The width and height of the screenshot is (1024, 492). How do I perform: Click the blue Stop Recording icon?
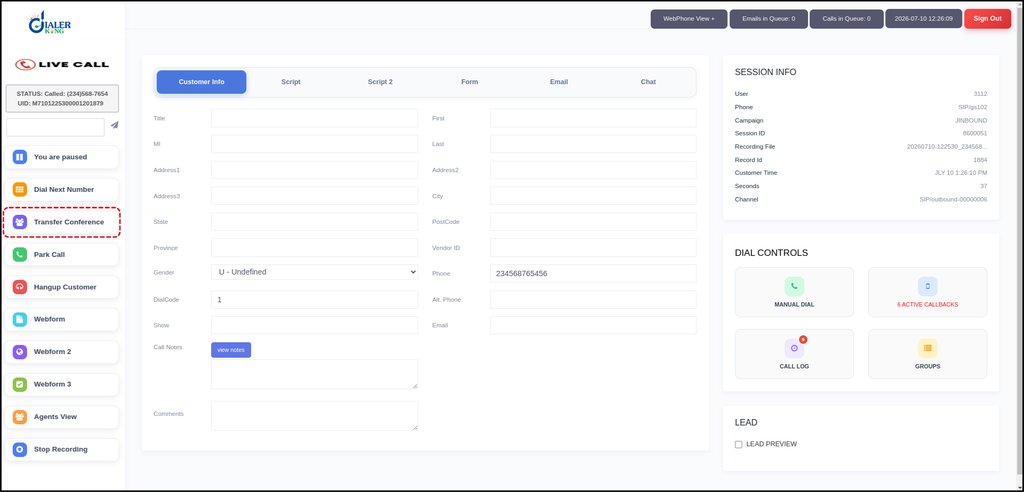[20, 449]
